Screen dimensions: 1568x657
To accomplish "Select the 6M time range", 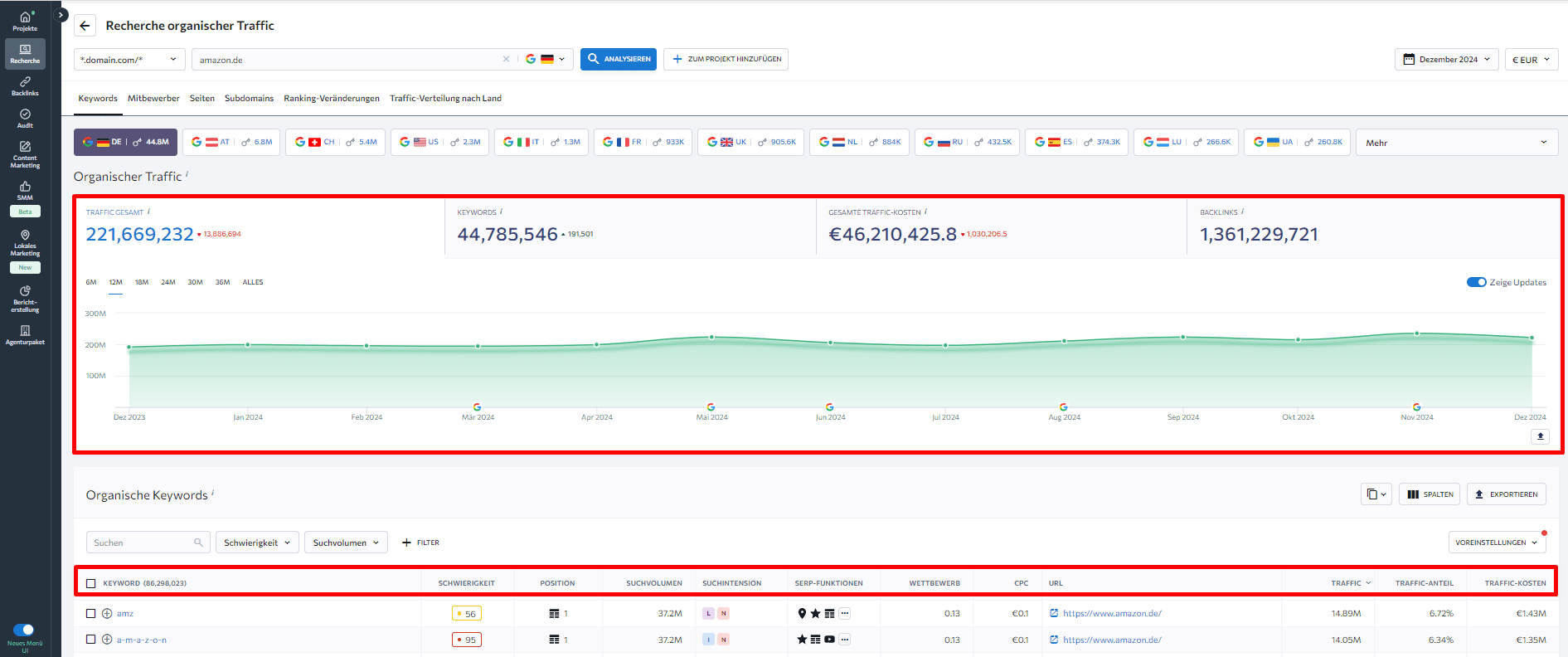I will [x=91, y=282].
